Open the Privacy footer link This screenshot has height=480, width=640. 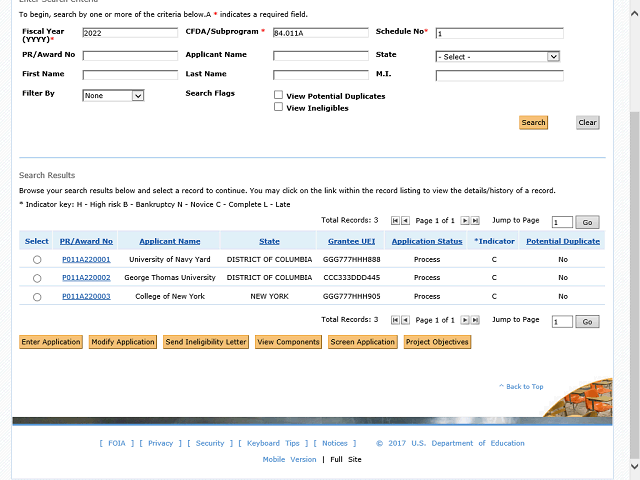(x=160, y=443)
